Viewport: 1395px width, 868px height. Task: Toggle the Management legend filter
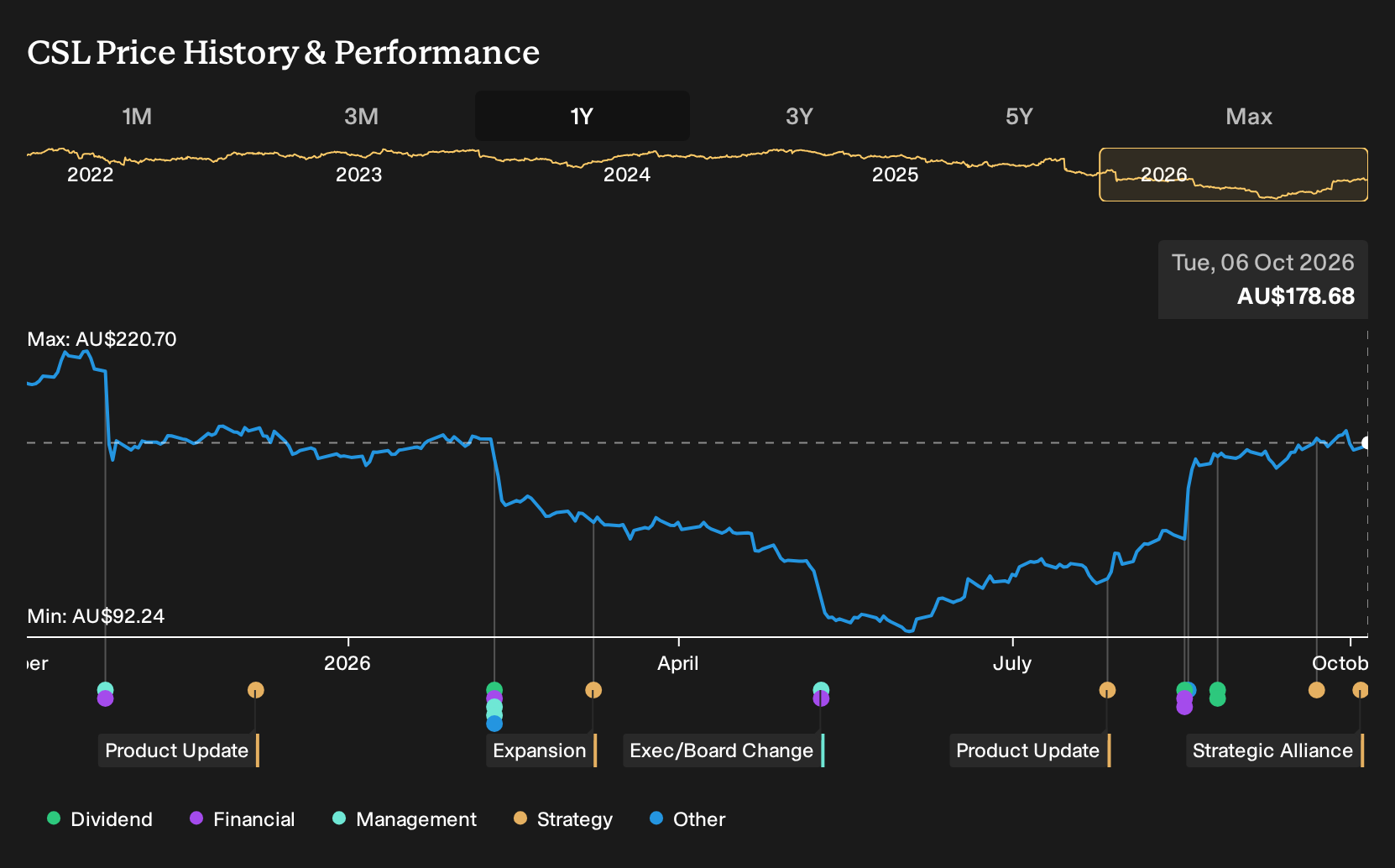(405, 819)
